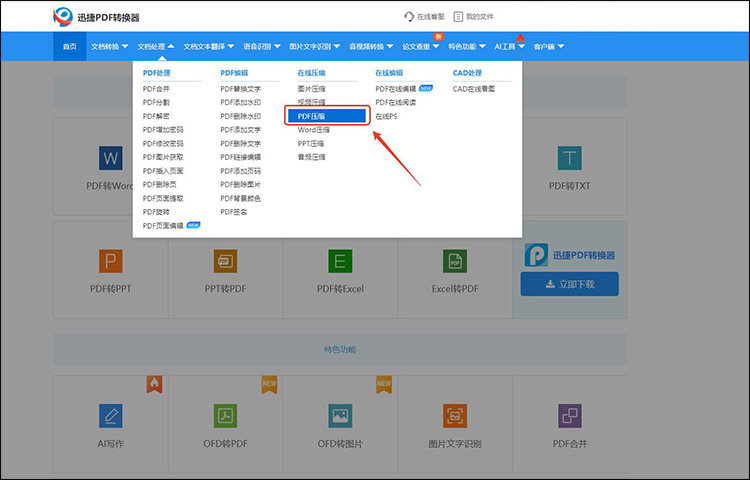Expand the 客户端 dropdown
This screenshot has height=480, width=750.
[x=549, y=46]
